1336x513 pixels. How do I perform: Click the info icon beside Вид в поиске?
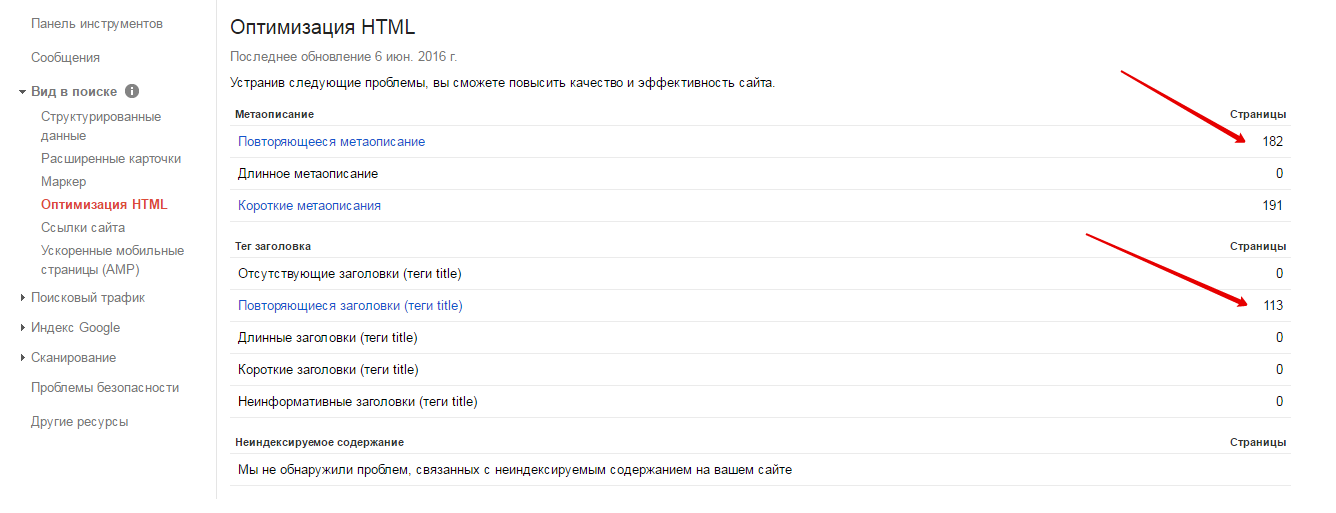[x=132, y=91]
